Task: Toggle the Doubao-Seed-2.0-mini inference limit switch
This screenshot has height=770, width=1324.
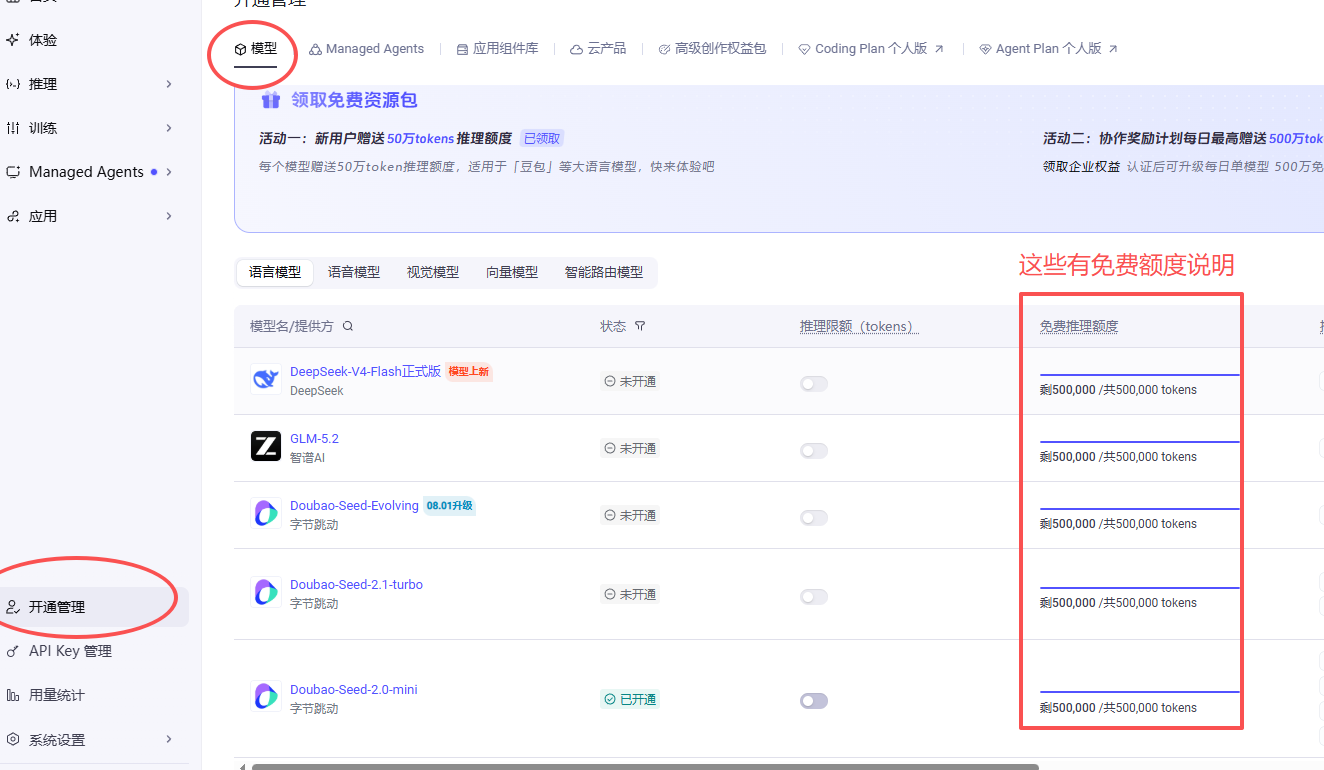Action: coord(814,701)
